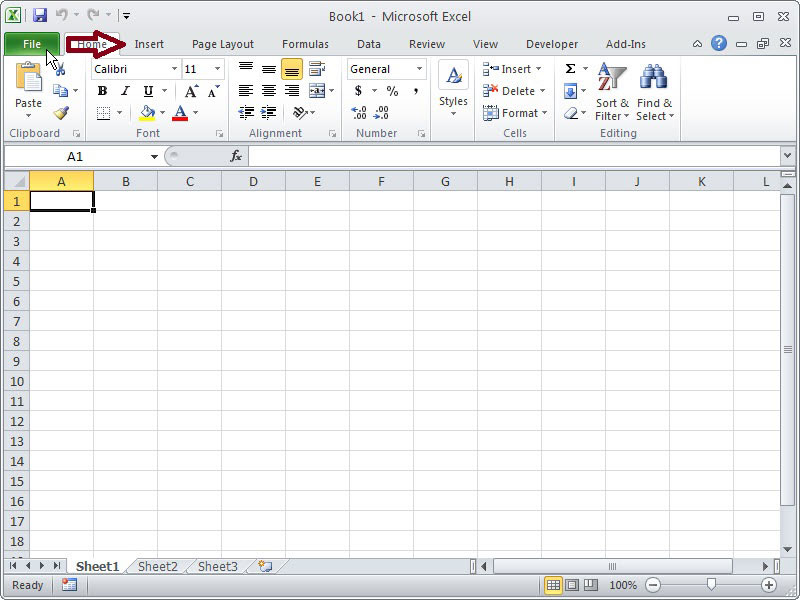The height and width of the screenshot is (600, 800).
Task: Apply Accounting dollar format
Action: pos(358,91)
